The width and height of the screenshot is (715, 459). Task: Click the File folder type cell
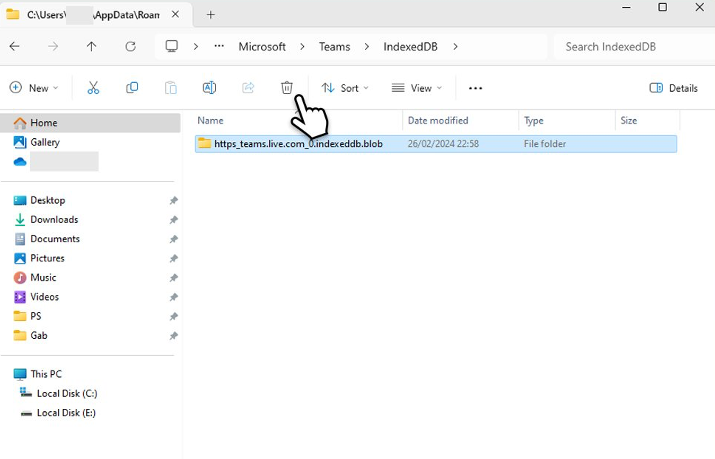[x=544, y=144]
